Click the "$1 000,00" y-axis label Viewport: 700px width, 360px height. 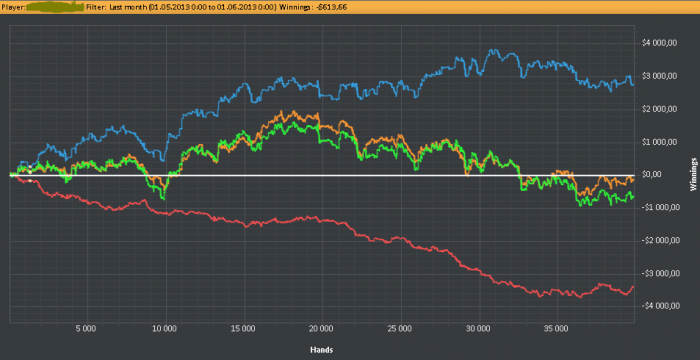[660, 142]
